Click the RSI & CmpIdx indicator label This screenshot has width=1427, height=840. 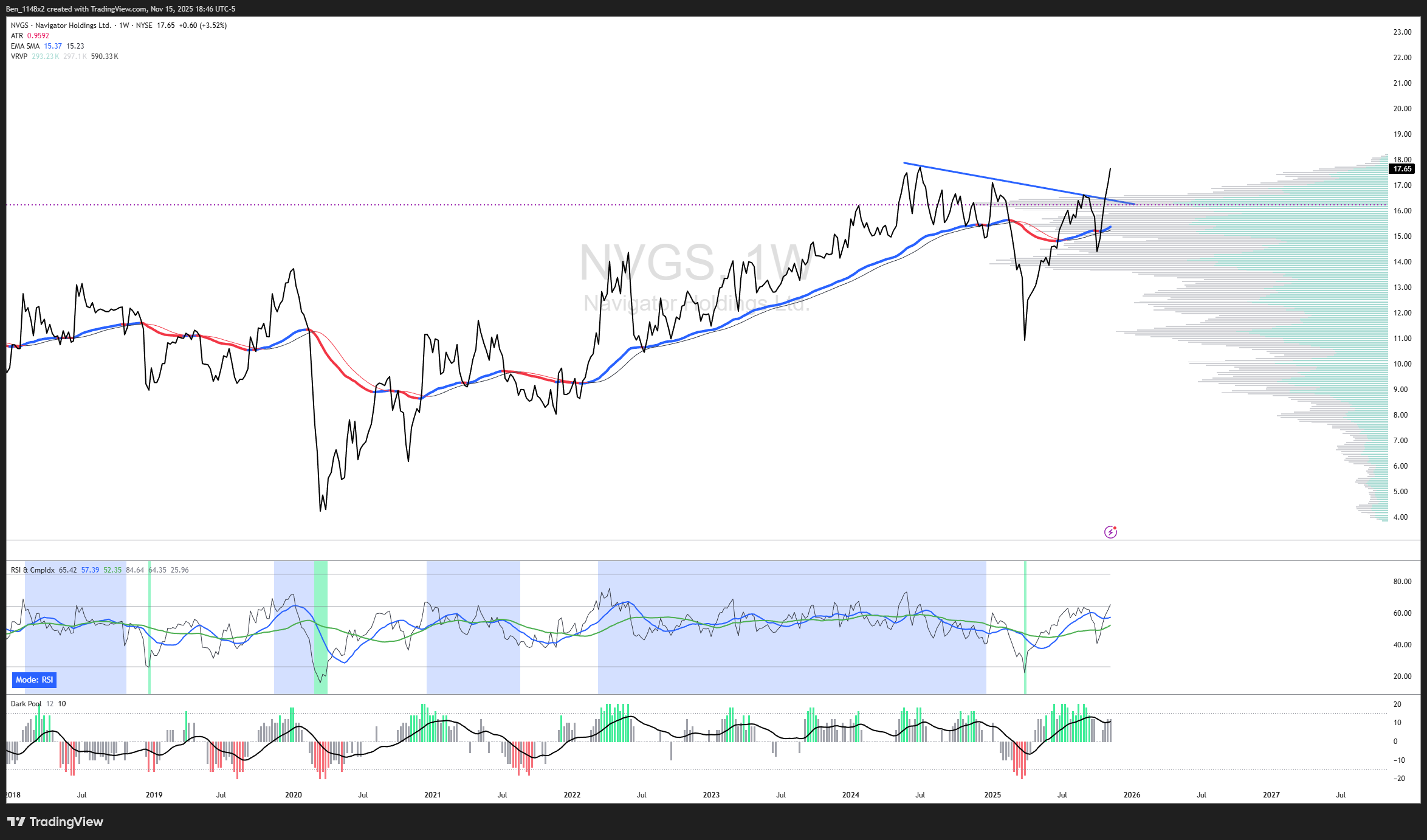pyautogui.click(x=32, y=570)
